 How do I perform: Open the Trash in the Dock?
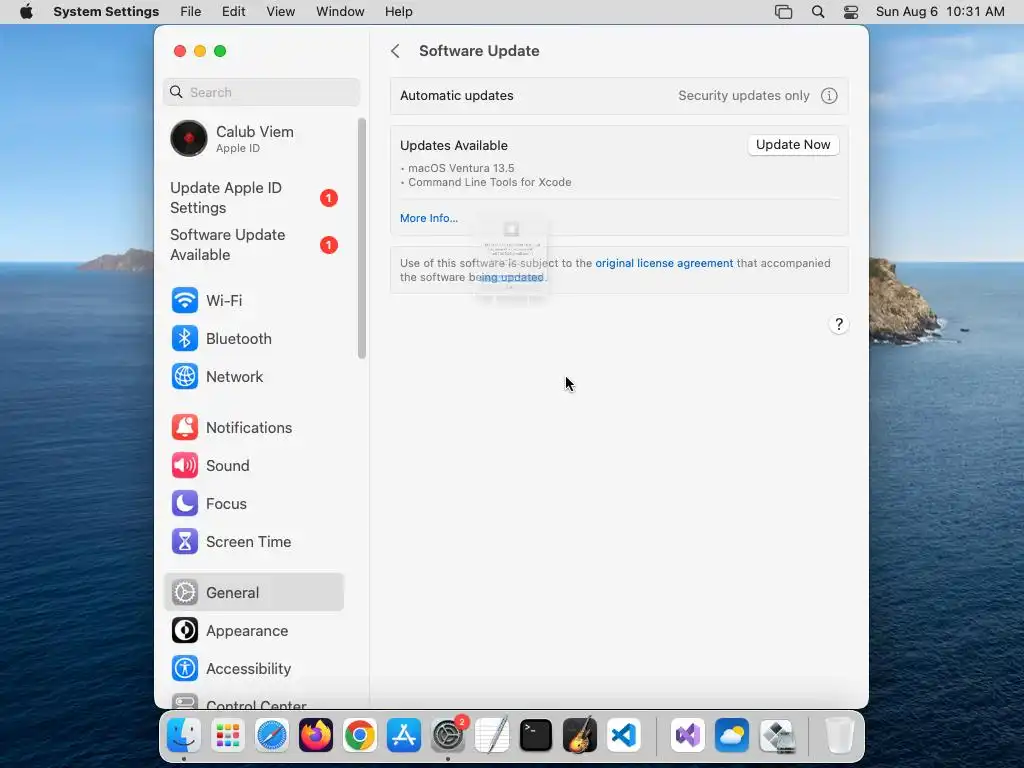839,735
